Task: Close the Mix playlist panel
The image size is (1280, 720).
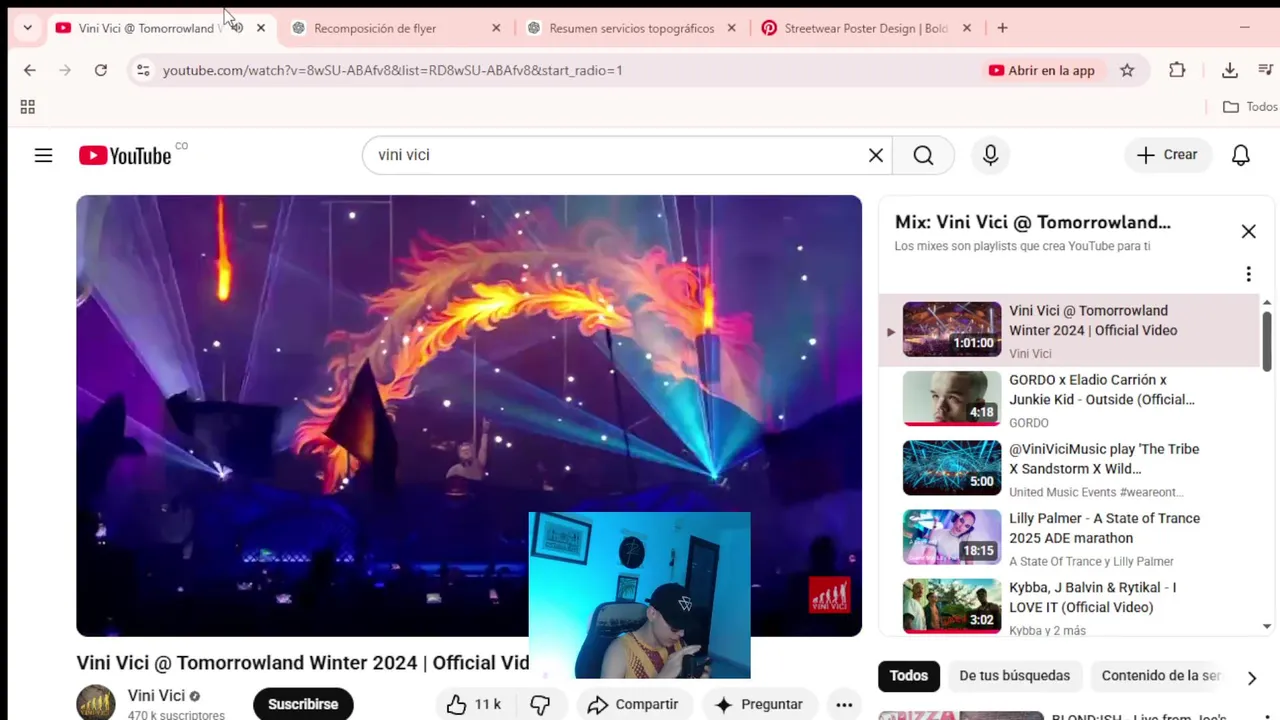Action: 1248,231
